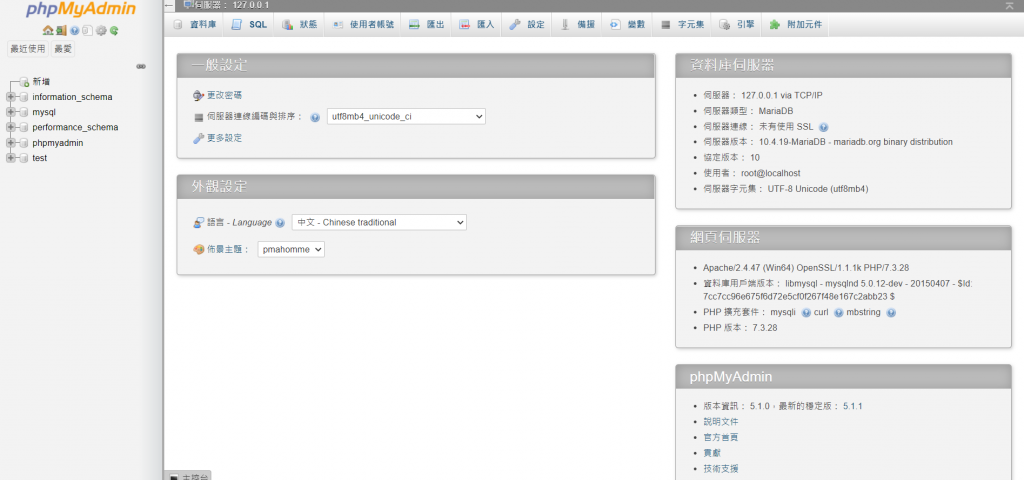Open the 附加元件 plugins tab

click(x=795, y=25)
